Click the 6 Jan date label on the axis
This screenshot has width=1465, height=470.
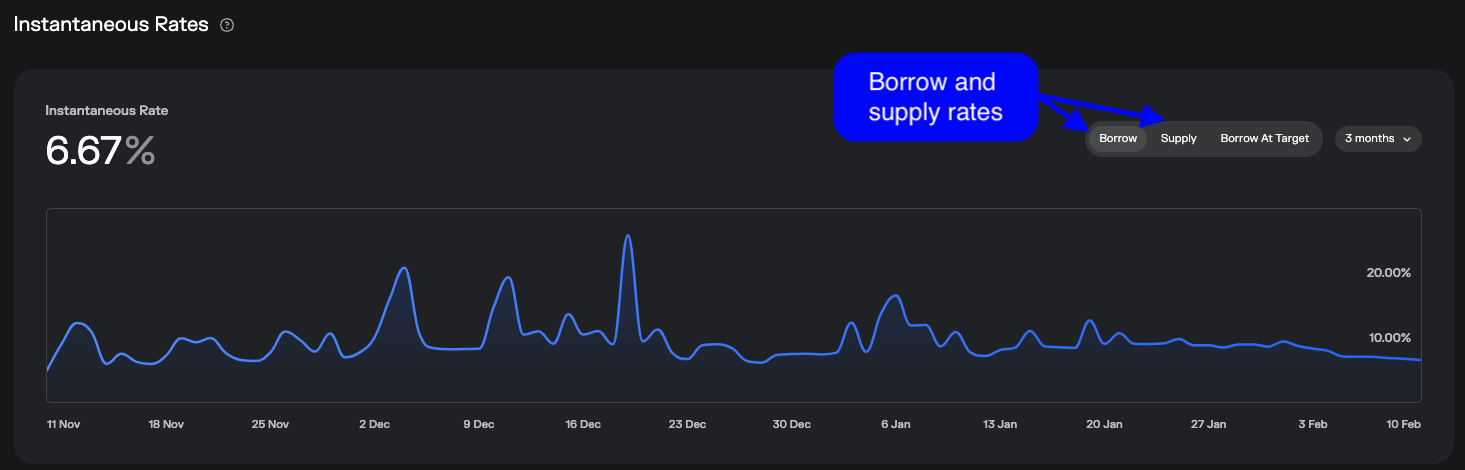pyautogui.click(x=896, y=424)
